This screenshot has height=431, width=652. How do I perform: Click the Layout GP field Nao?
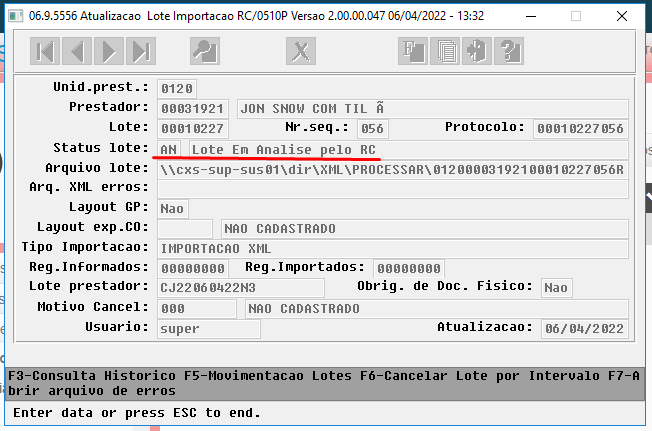coord(173,209)
